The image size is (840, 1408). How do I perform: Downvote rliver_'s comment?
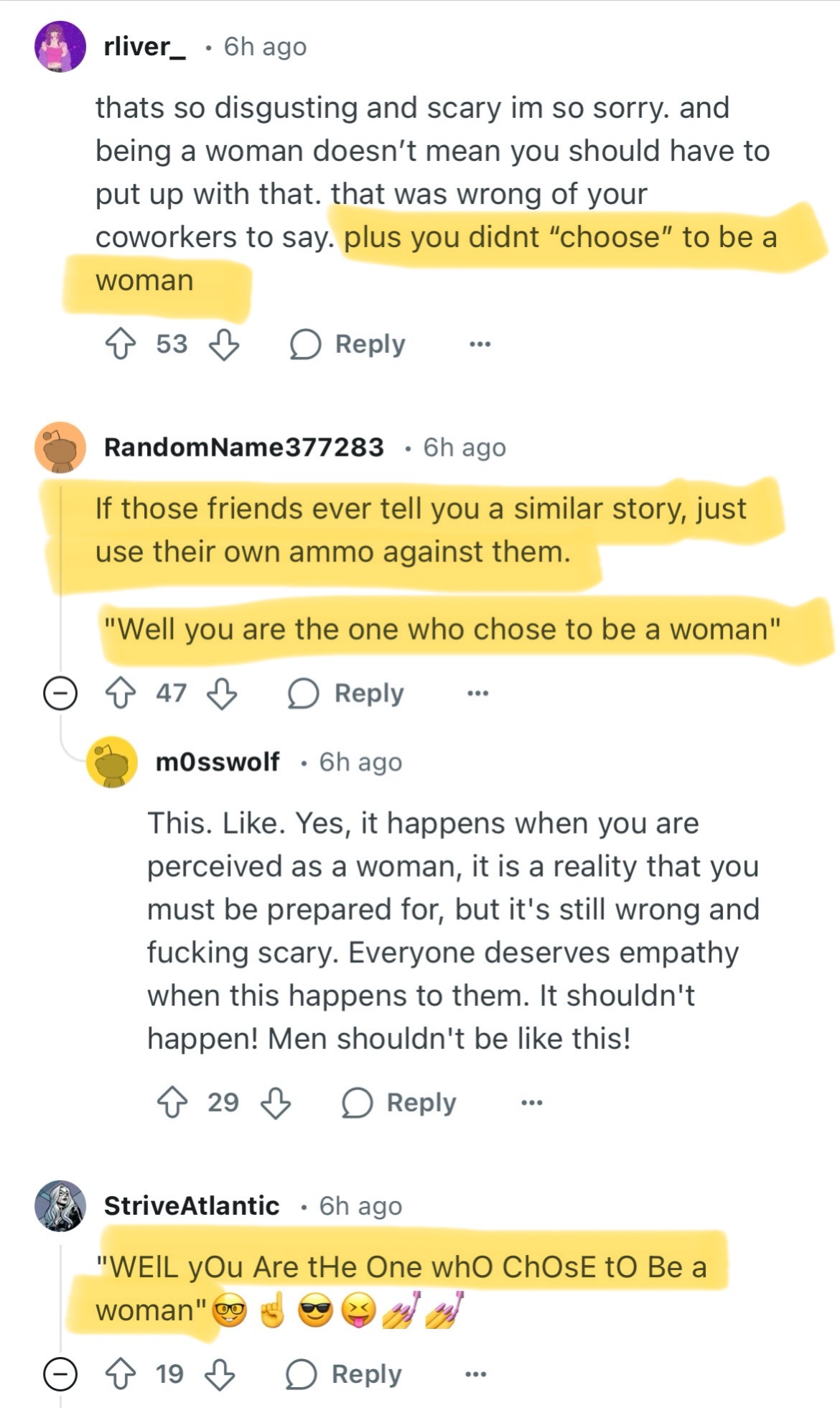click(x=223, y=344)
